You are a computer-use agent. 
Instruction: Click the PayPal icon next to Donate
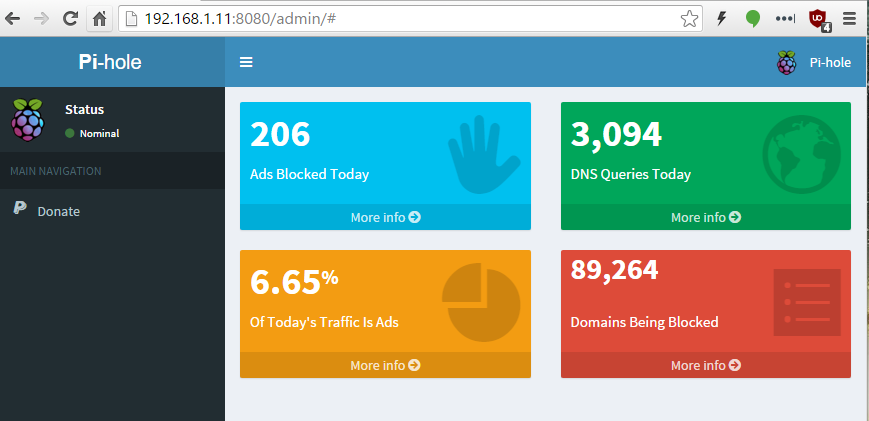(x=19, y=208)
